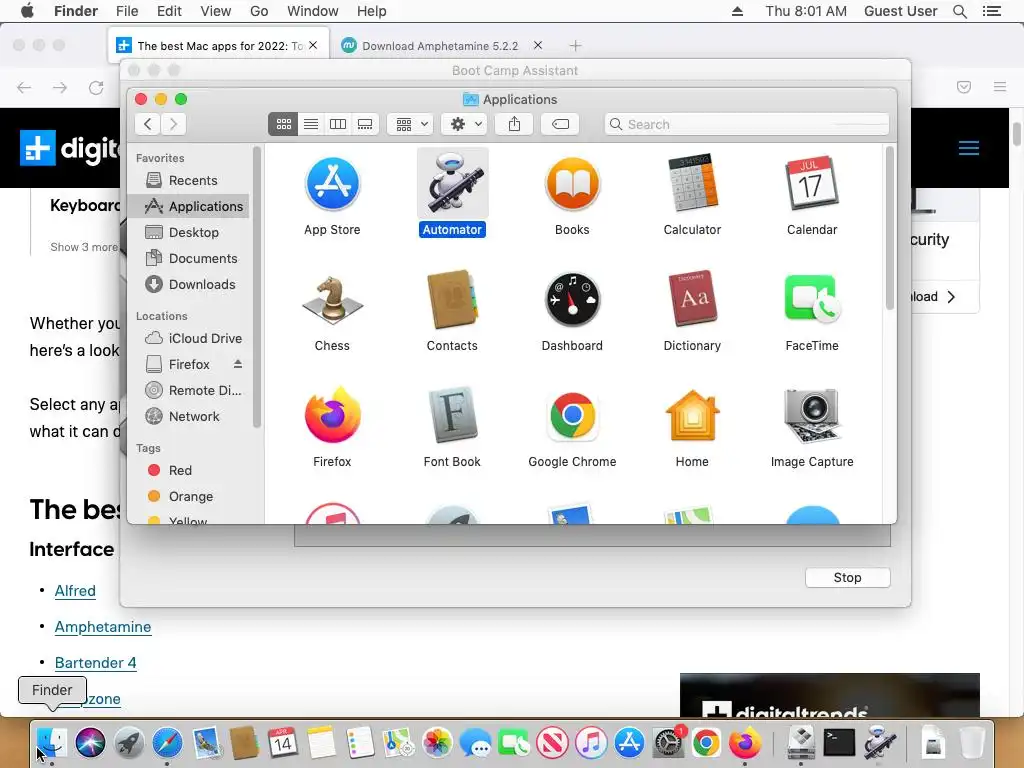Open the File menu
This screenshot has height=768, width=1024.
click(x=127, y=11)
